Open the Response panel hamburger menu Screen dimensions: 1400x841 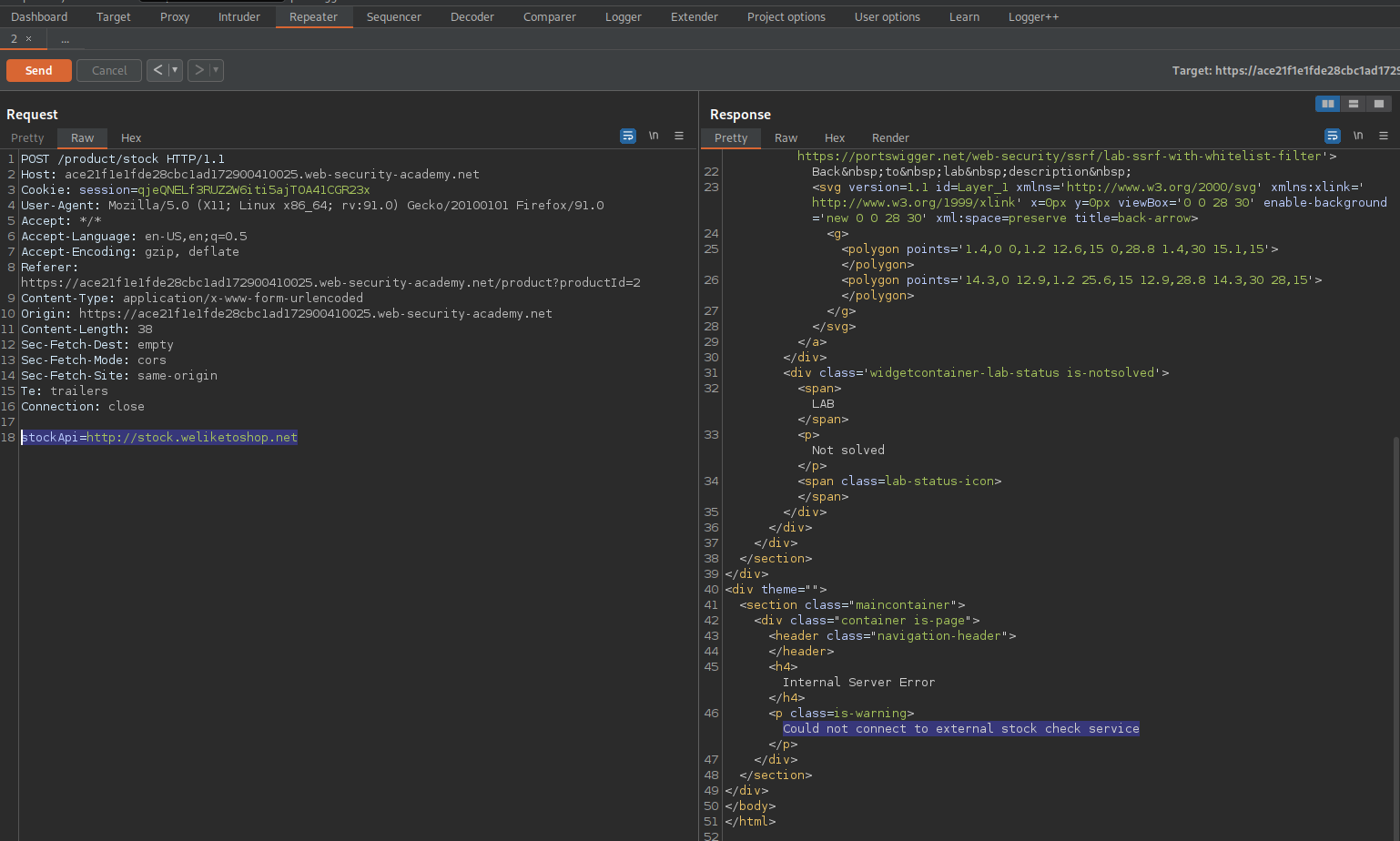coord(1384,136)
